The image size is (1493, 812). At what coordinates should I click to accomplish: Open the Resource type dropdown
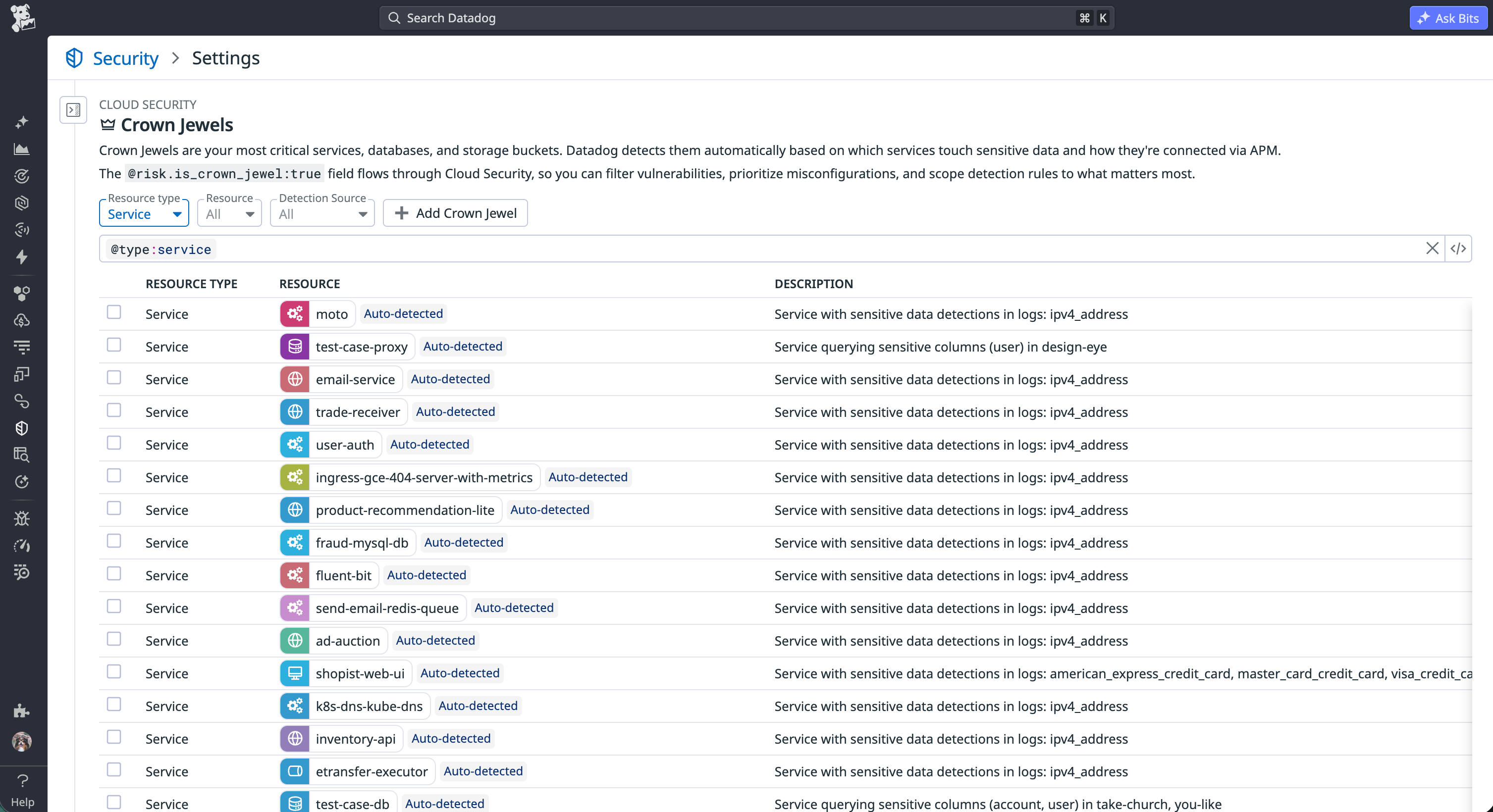(144, 213)
